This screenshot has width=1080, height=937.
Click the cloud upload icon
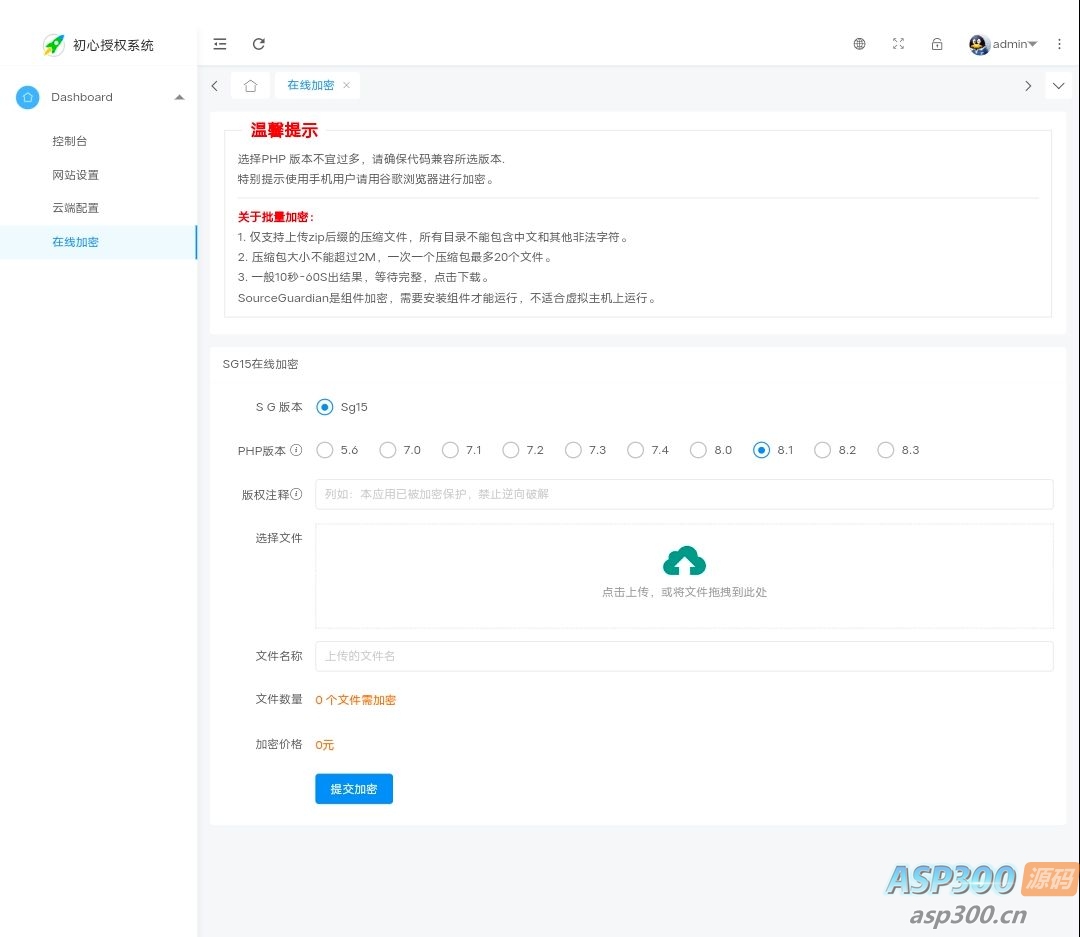[x=684, y=562]
